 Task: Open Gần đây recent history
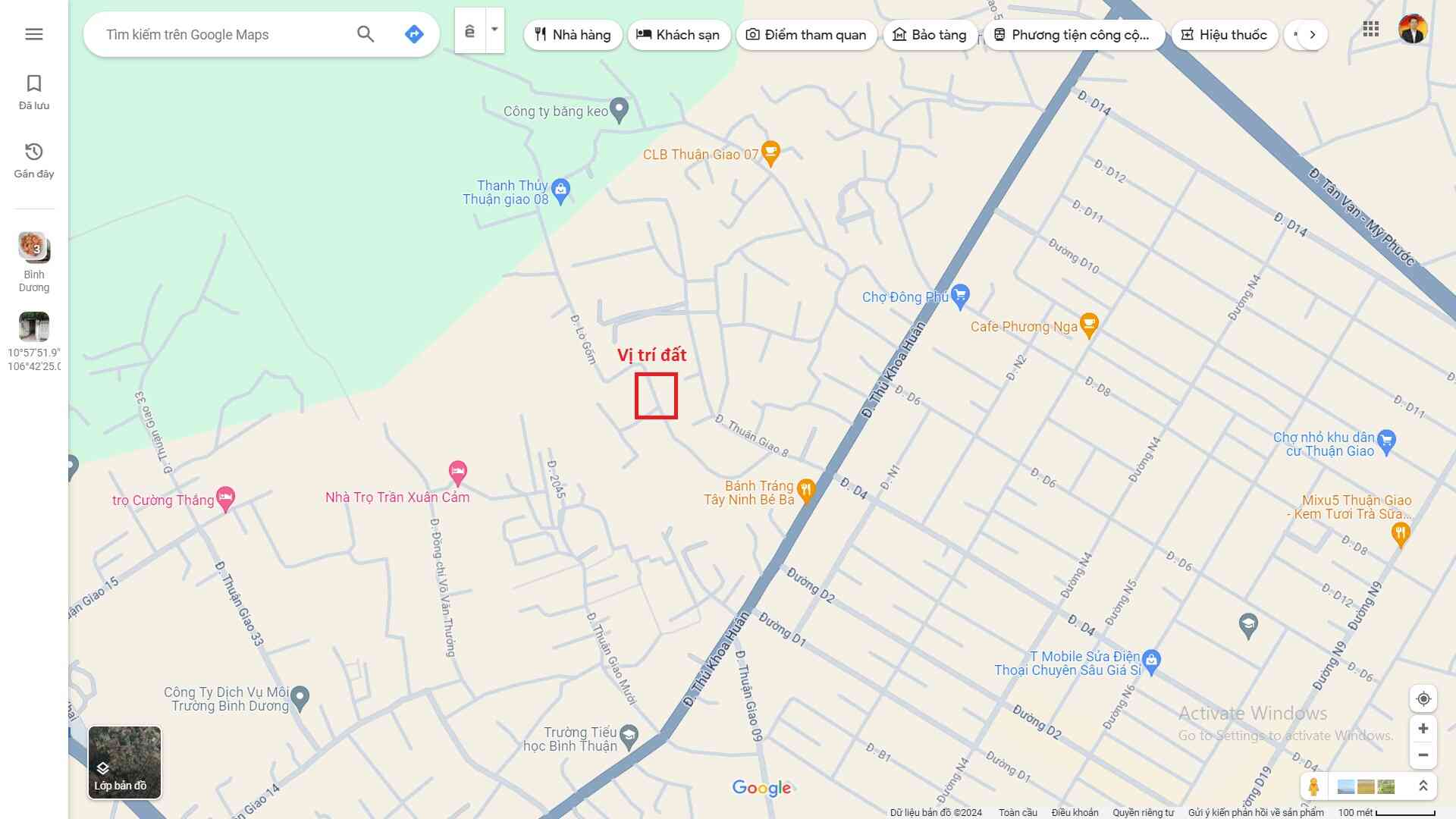34,160
